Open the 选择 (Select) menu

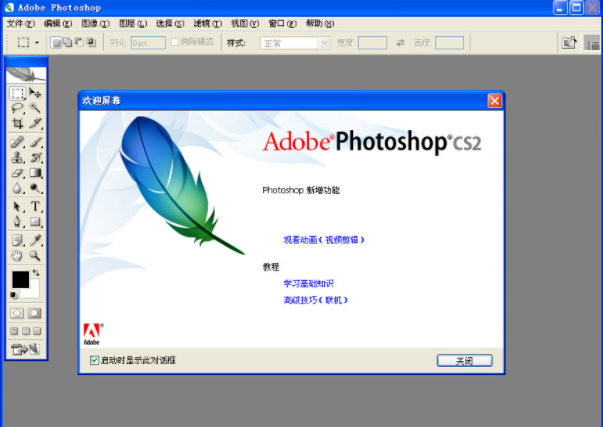(x=170, y=23)
